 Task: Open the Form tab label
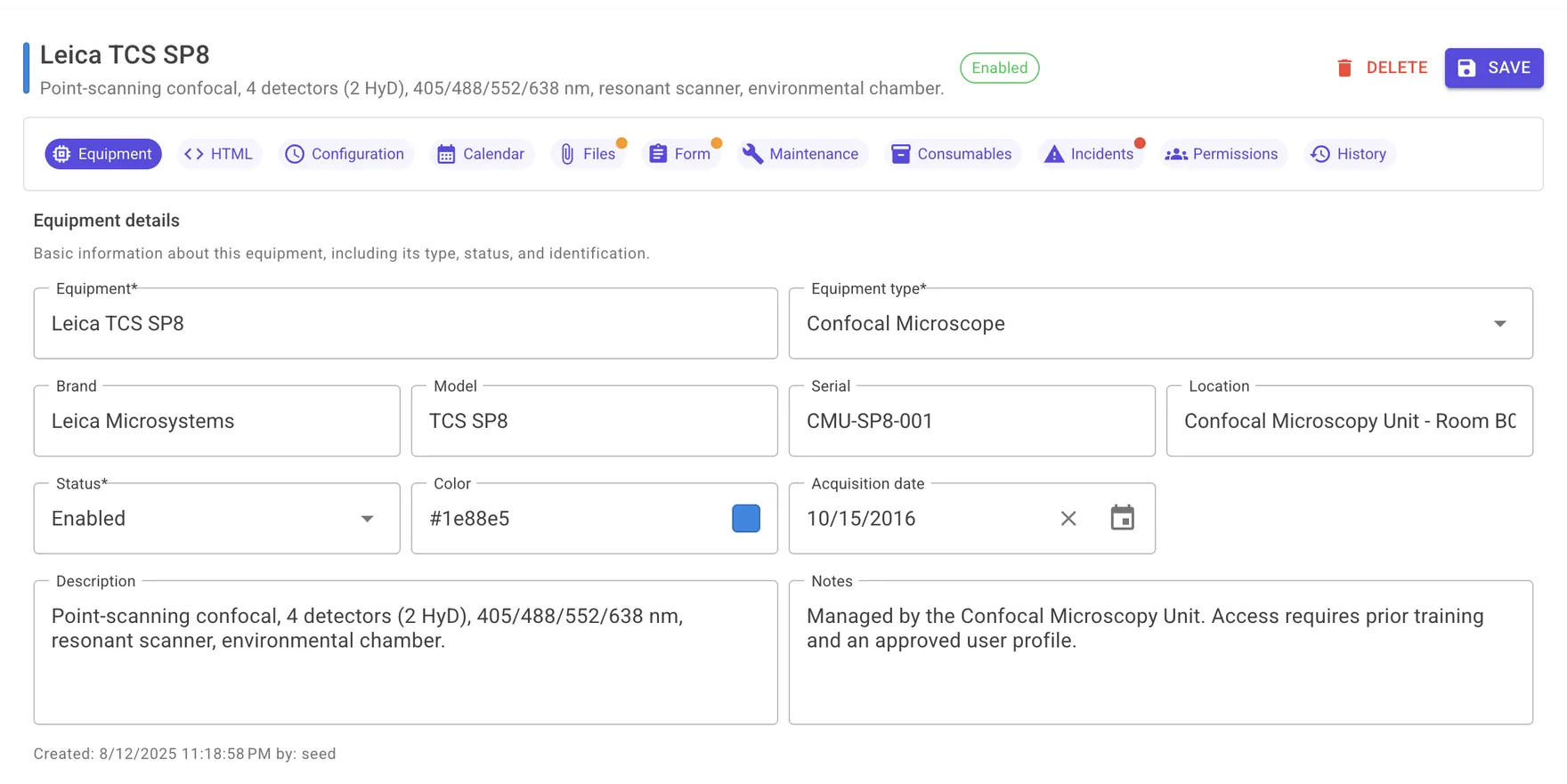693,154
